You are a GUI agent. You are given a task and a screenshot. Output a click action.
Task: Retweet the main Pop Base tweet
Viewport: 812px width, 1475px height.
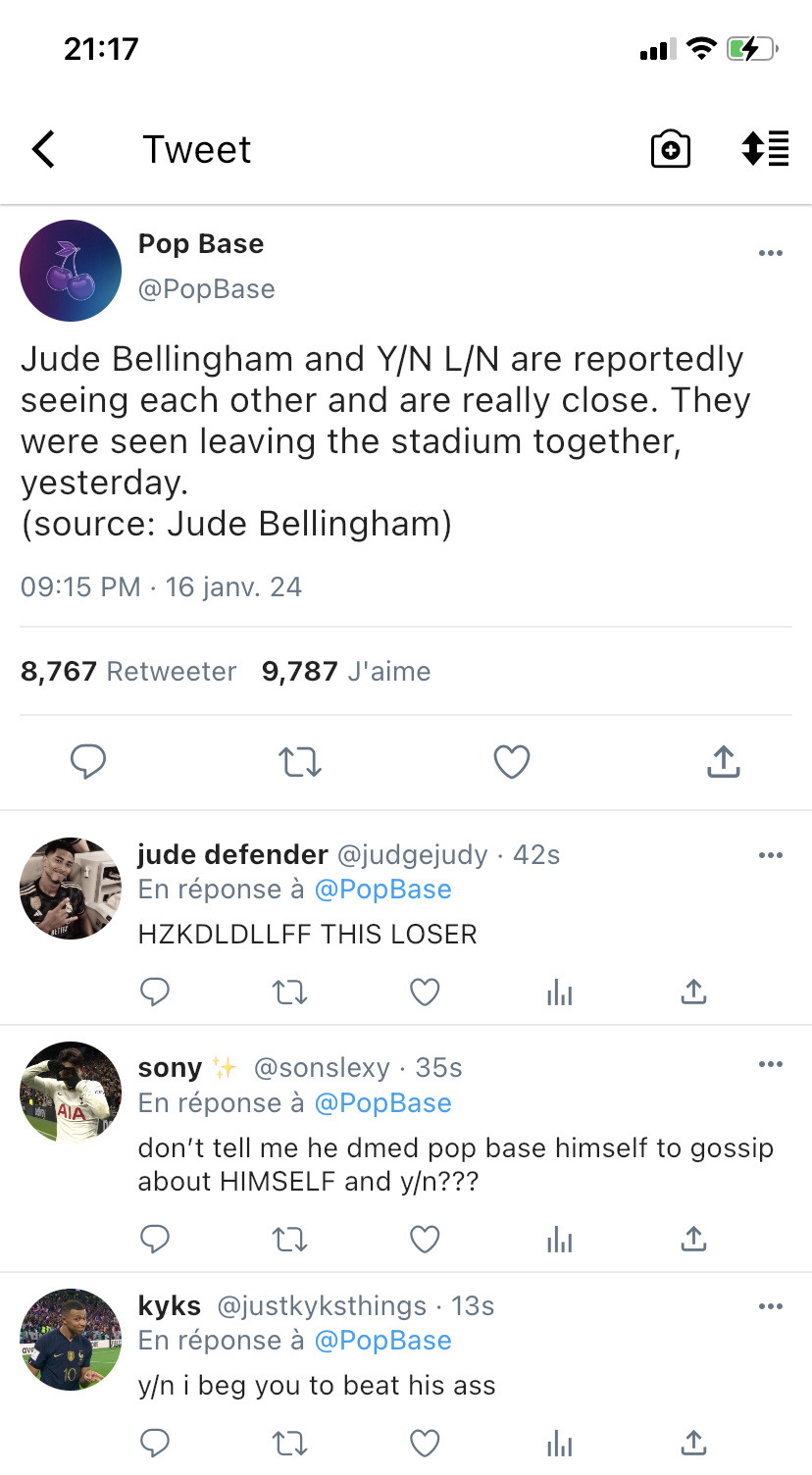pos(299,762)
